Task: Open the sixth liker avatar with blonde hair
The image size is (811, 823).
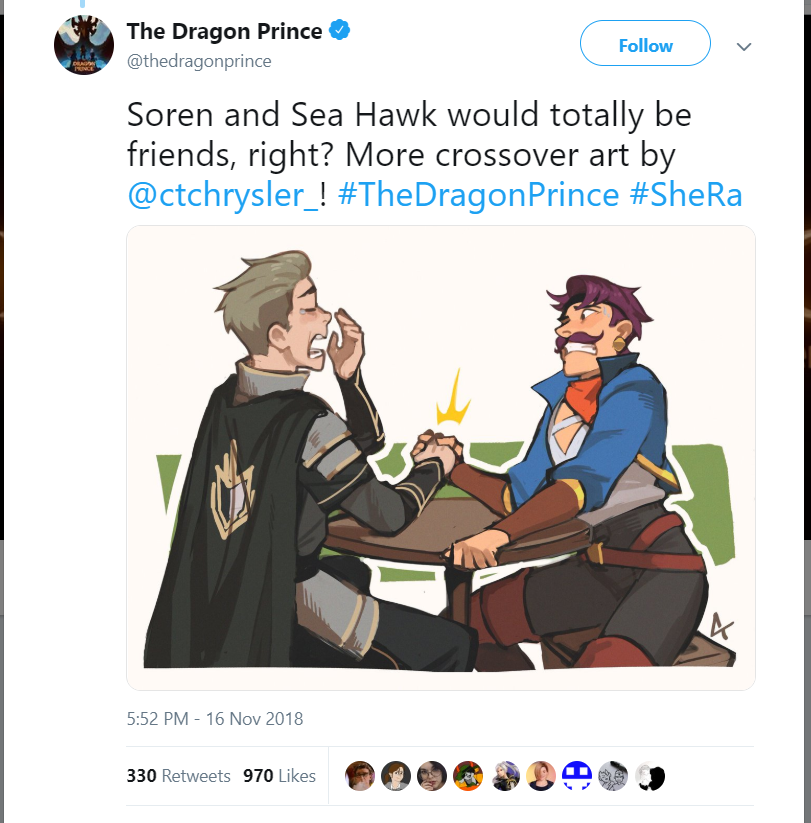Action: click(541, 776)
